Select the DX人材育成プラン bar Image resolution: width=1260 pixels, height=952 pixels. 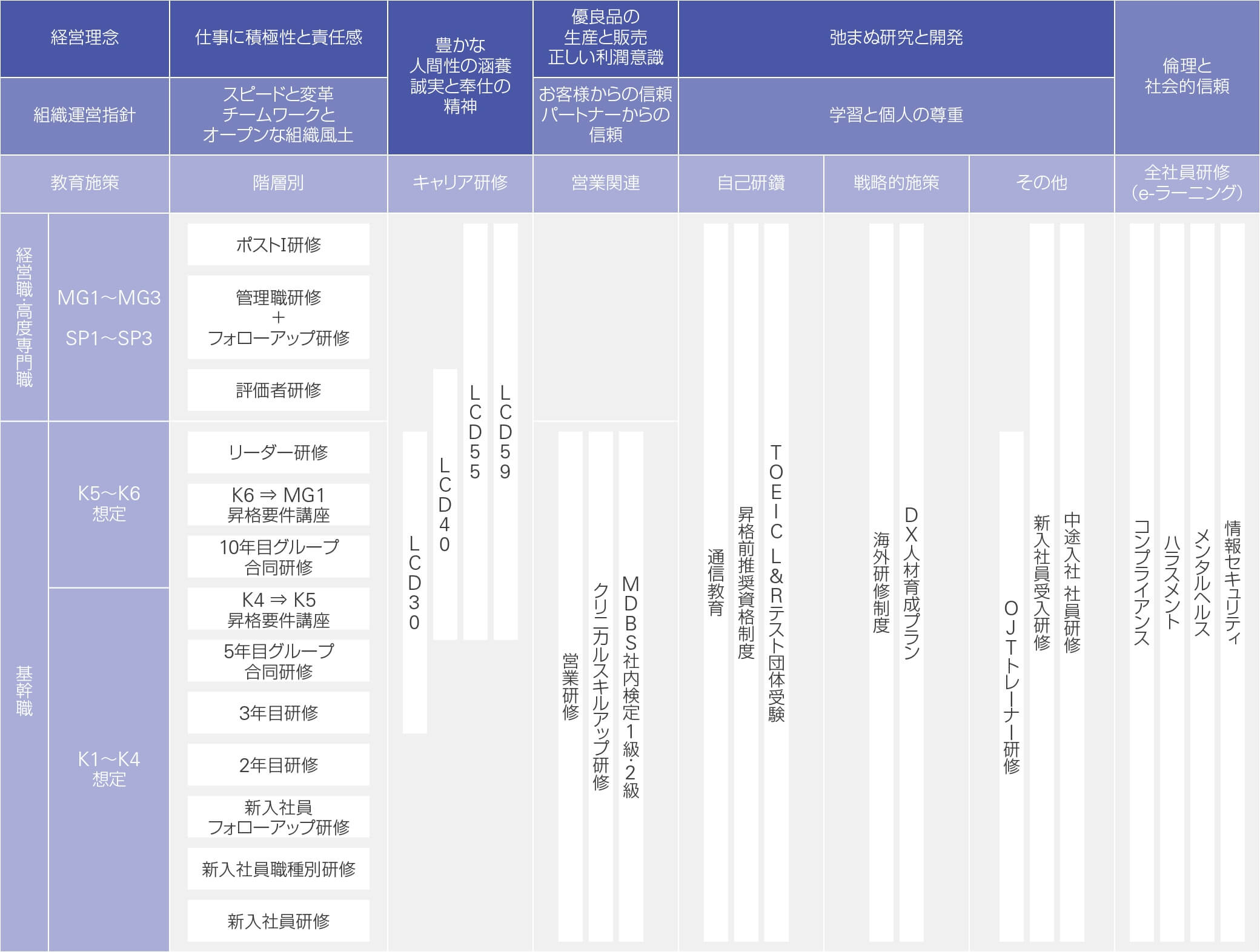[x=912, y=583]
